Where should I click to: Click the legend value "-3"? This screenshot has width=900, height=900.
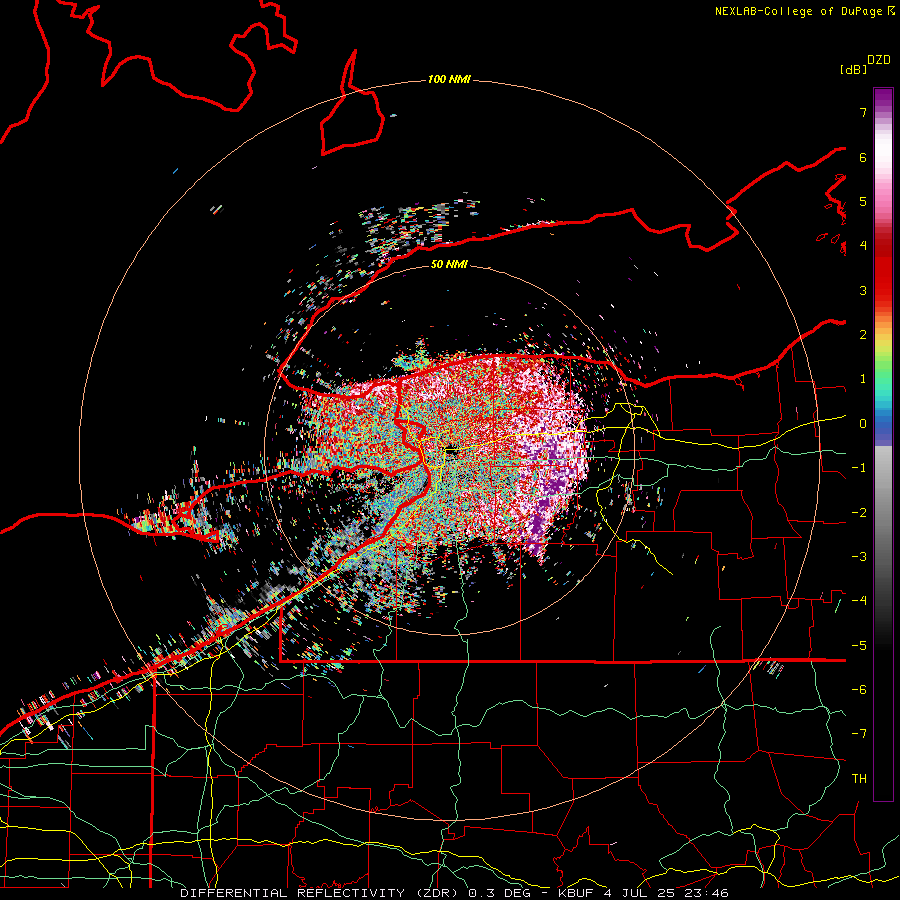pos(859,556)
